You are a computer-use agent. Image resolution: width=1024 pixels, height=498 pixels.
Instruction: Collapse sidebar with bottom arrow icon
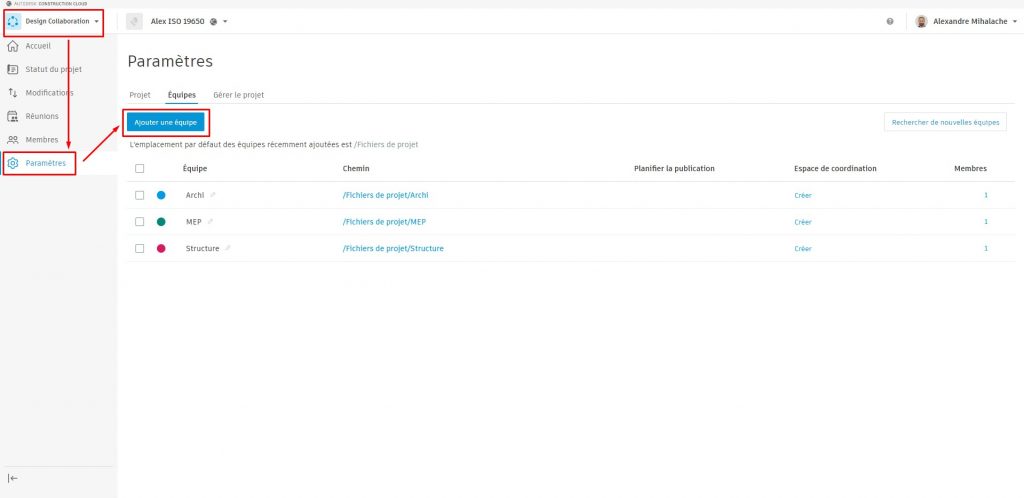click(x=13, y=479)
